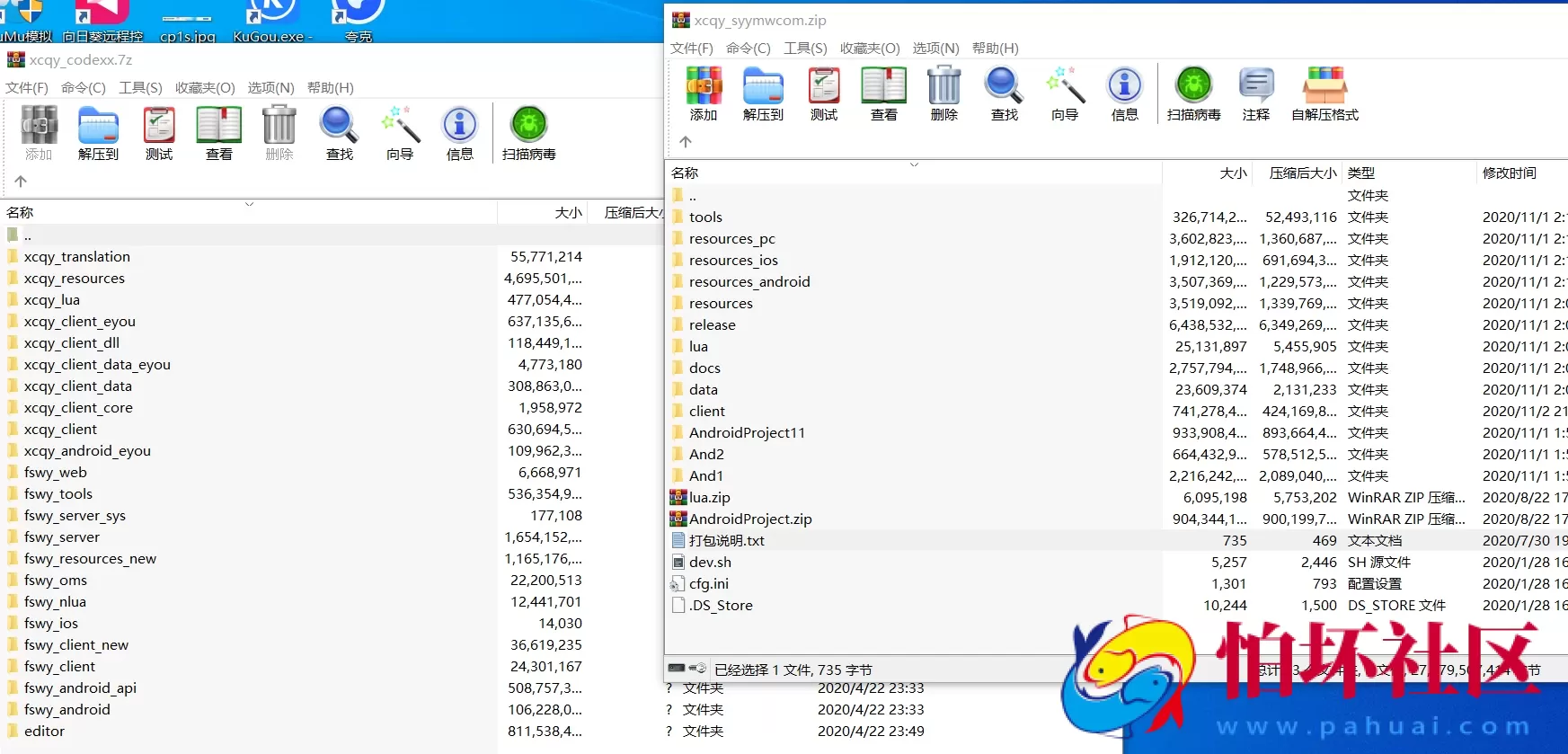Select the 打包说明.txt file
The image size is (1568, 754).
click(726, 541)
